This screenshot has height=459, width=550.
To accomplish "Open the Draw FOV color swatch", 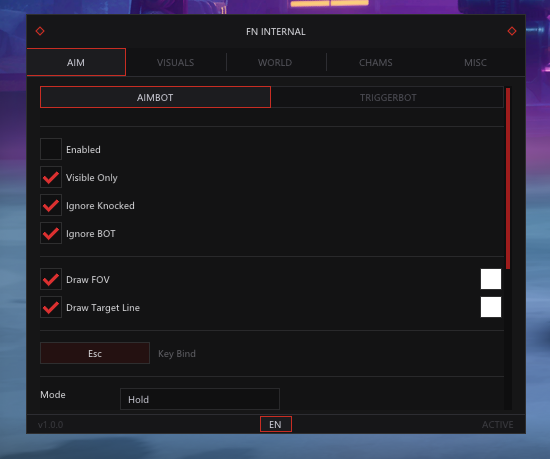I will pos(491,279).
